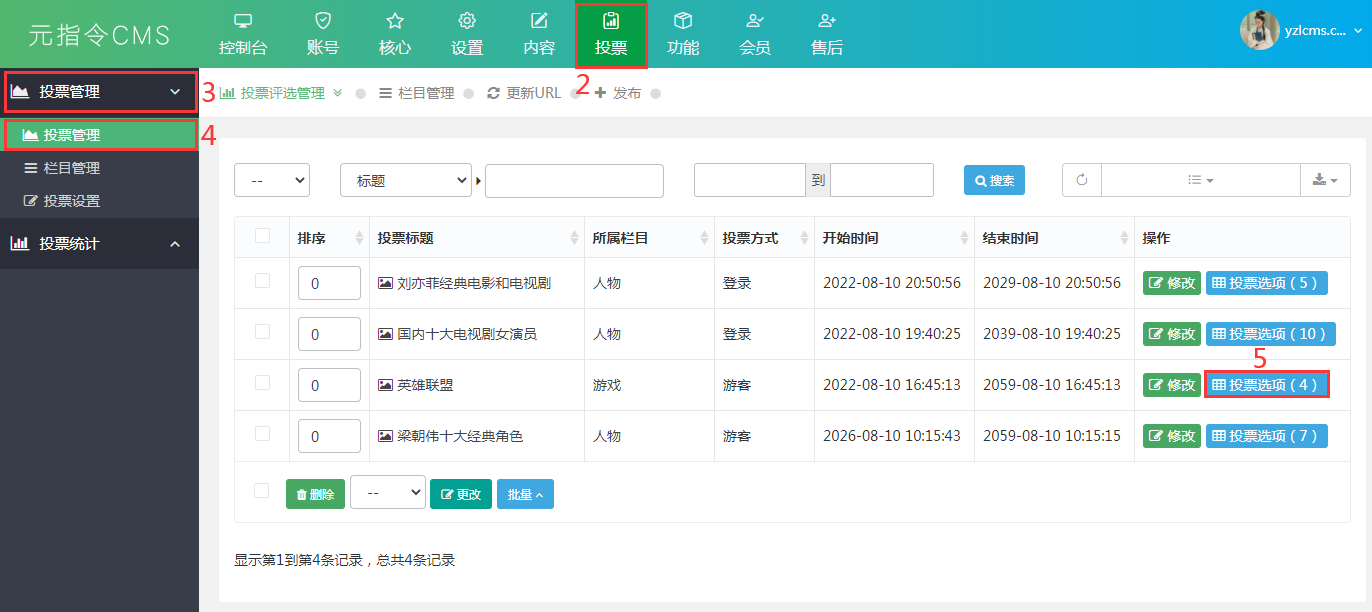
Task: Click the 元指令CMS logo text
Action: 99,35
